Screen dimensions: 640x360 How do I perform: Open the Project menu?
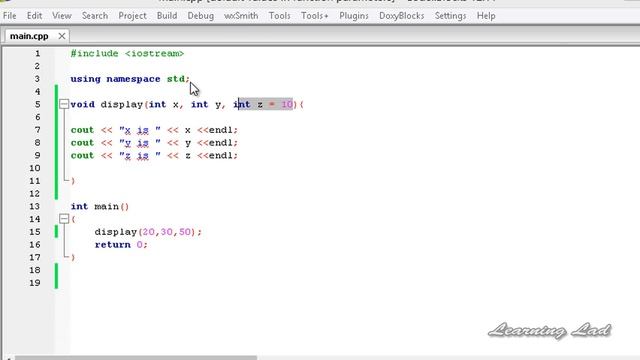pyautogui.click(x=132, y=16)
